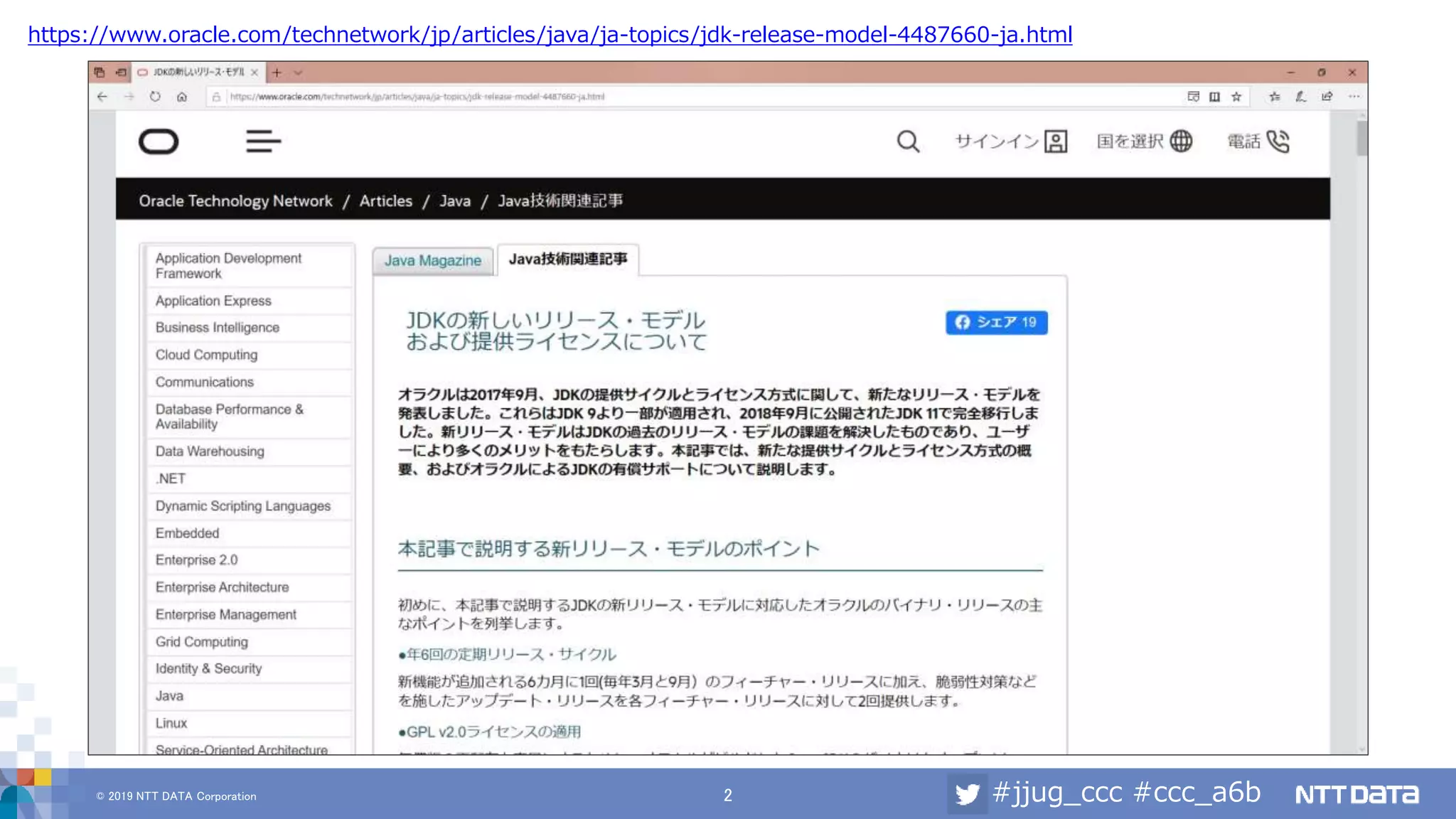
Task: Open the Java技術関連記事 breadcrumb link
Action: tap(560, 201)
